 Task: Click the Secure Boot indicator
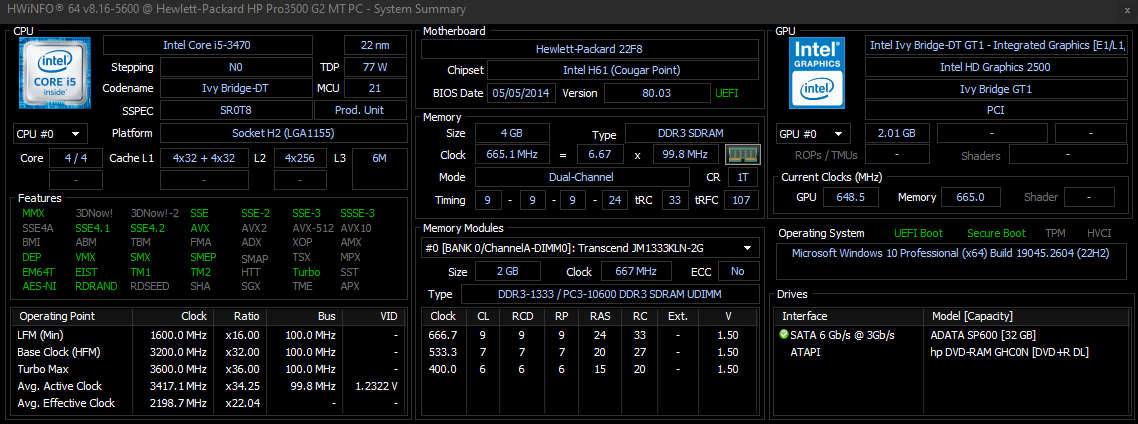[996, 233]
